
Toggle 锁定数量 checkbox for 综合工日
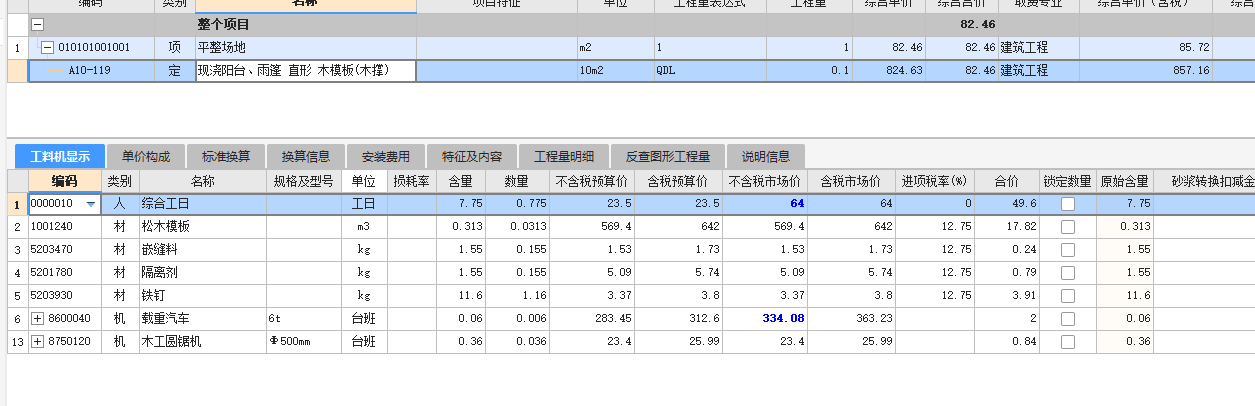coord(1068,203)
